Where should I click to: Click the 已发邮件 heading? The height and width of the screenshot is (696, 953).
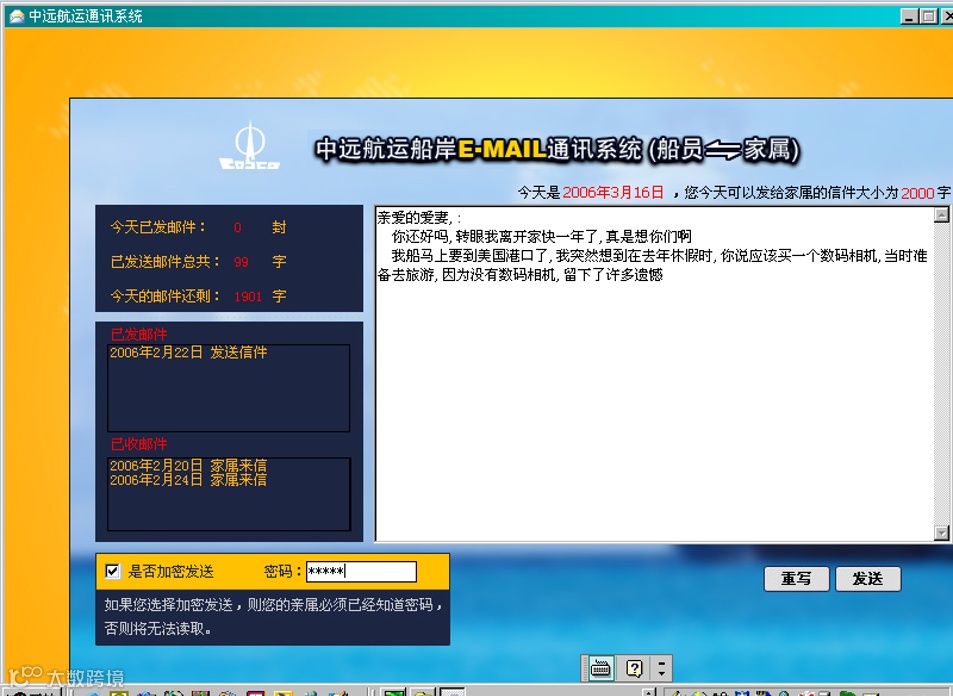point(139,334)
